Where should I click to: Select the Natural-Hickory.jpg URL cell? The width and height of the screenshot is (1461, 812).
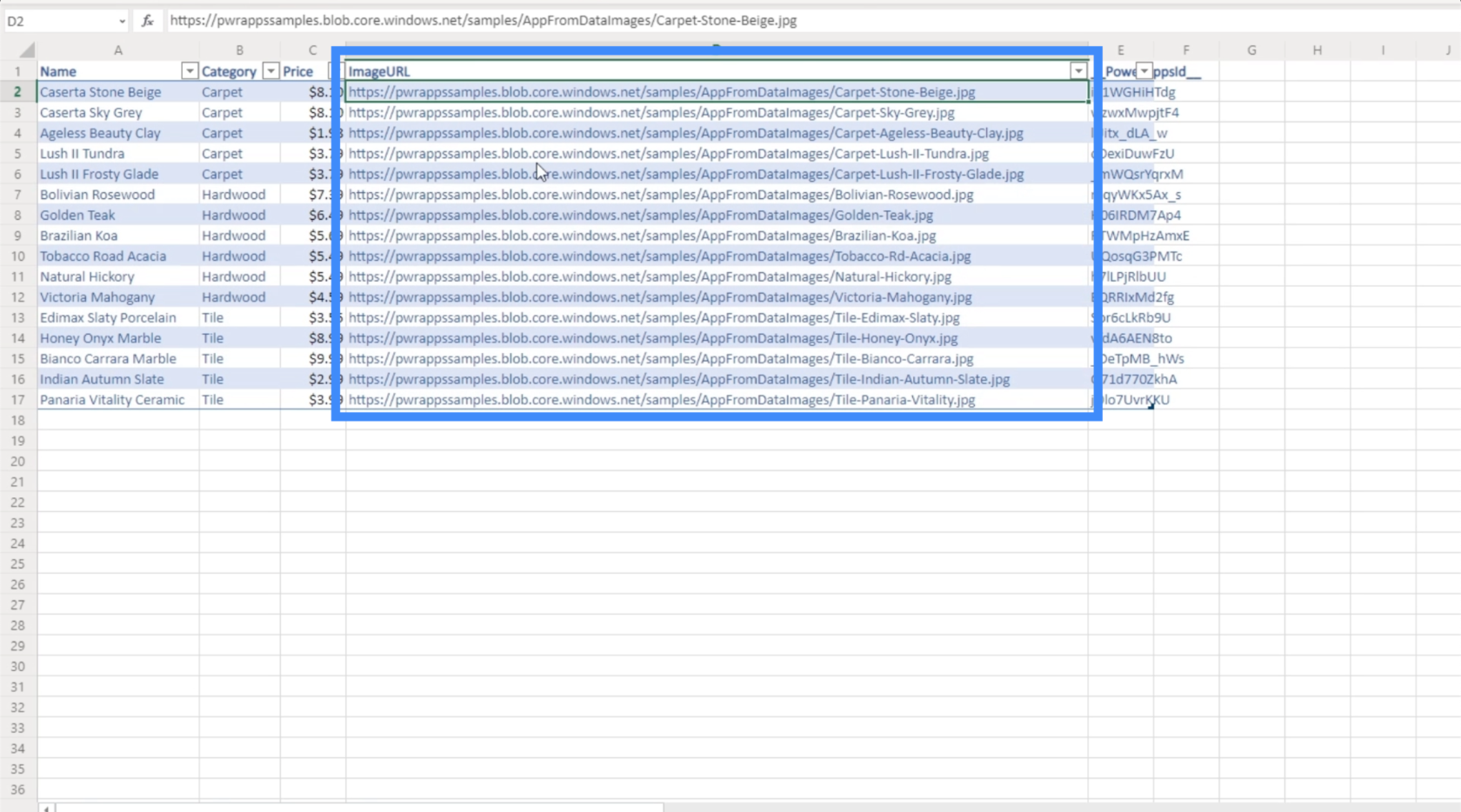click(x=717, y=276)
